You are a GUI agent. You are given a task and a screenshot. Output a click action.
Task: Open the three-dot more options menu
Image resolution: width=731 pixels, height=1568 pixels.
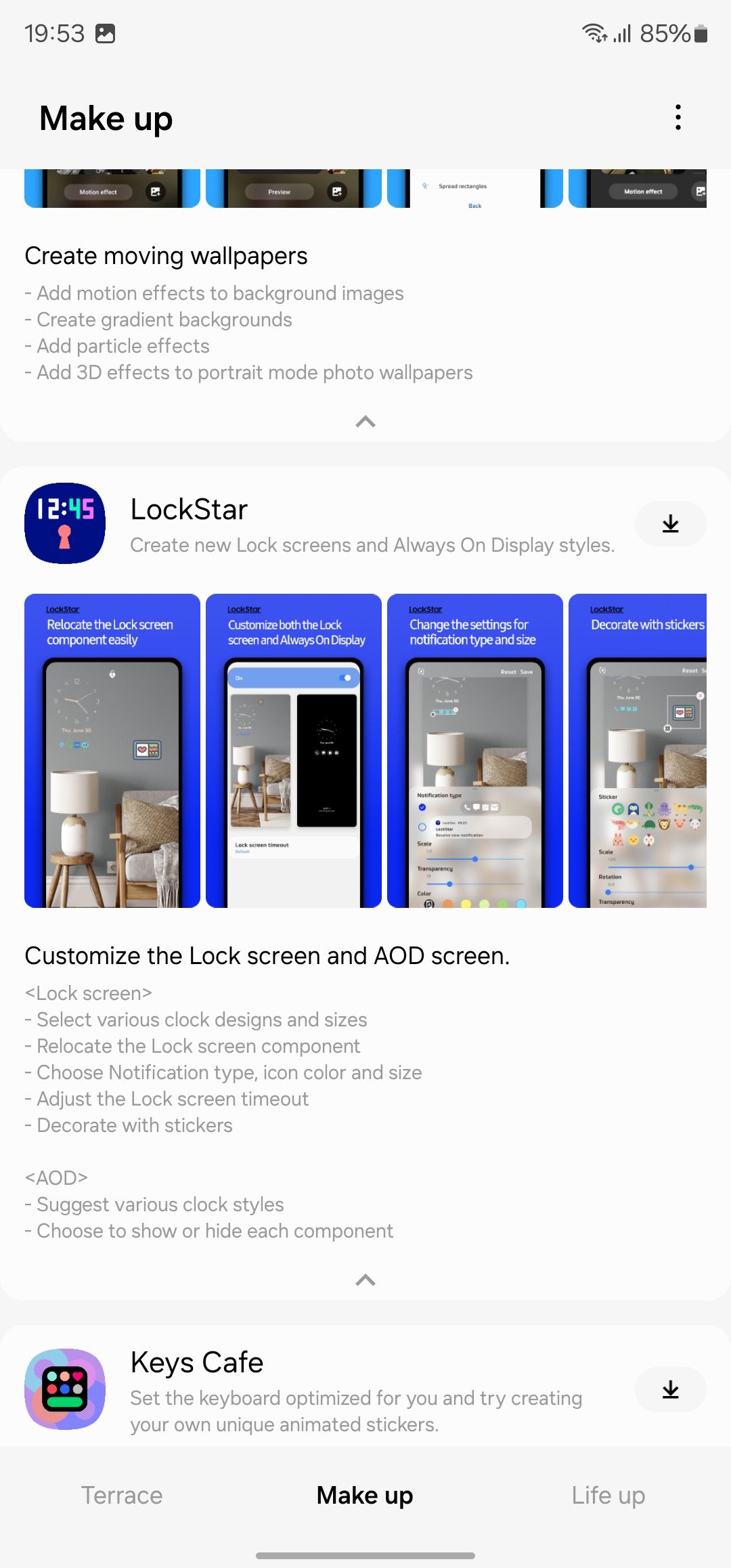(x=678, y=118)
